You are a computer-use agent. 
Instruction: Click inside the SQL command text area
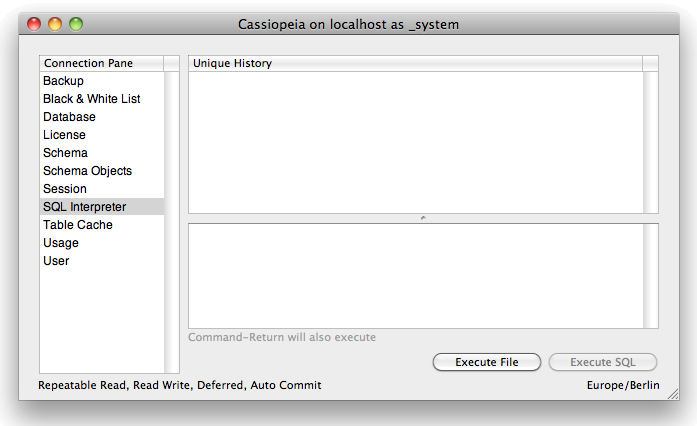[x=416, y=276]
